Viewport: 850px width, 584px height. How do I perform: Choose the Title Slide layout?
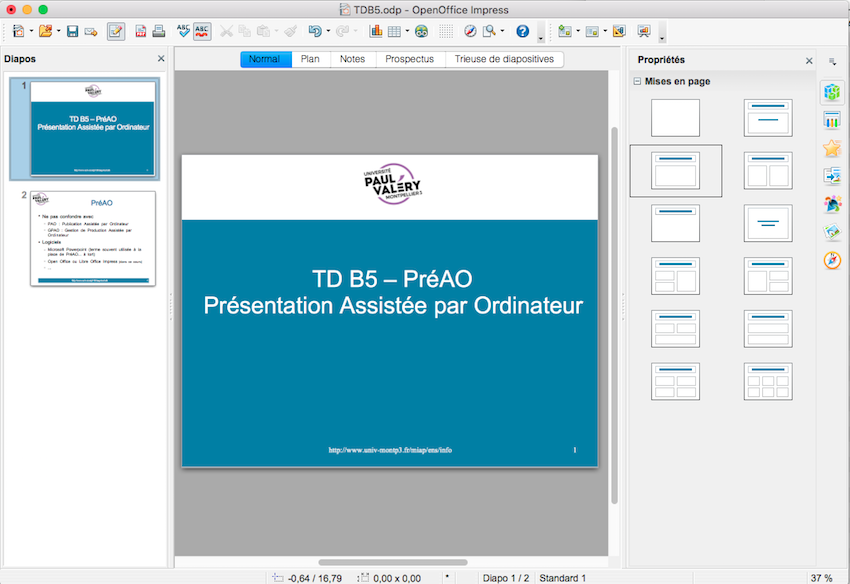pos(768,118)
